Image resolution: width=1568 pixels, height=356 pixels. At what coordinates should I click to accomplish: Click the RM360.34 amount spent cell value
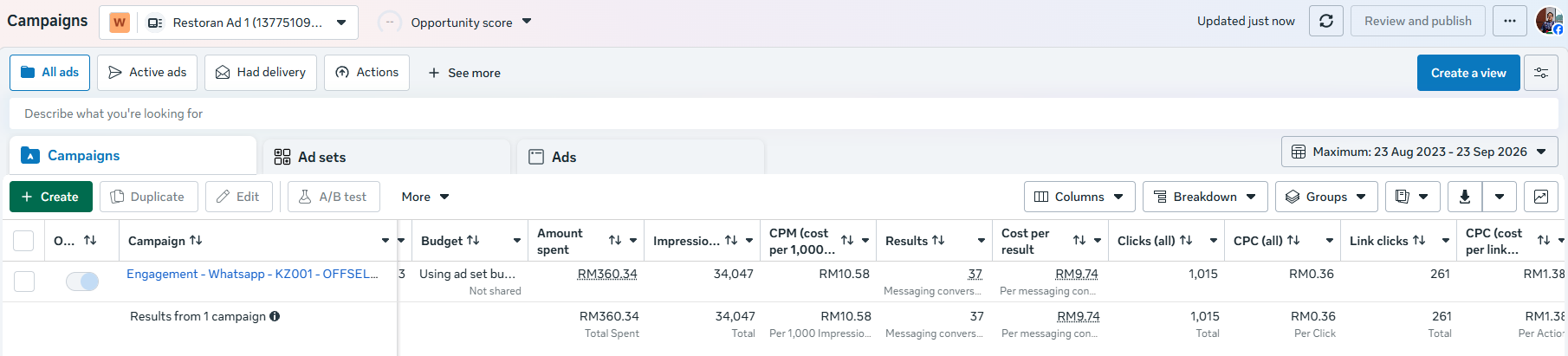pyautogui.click(x=607, y=274)
